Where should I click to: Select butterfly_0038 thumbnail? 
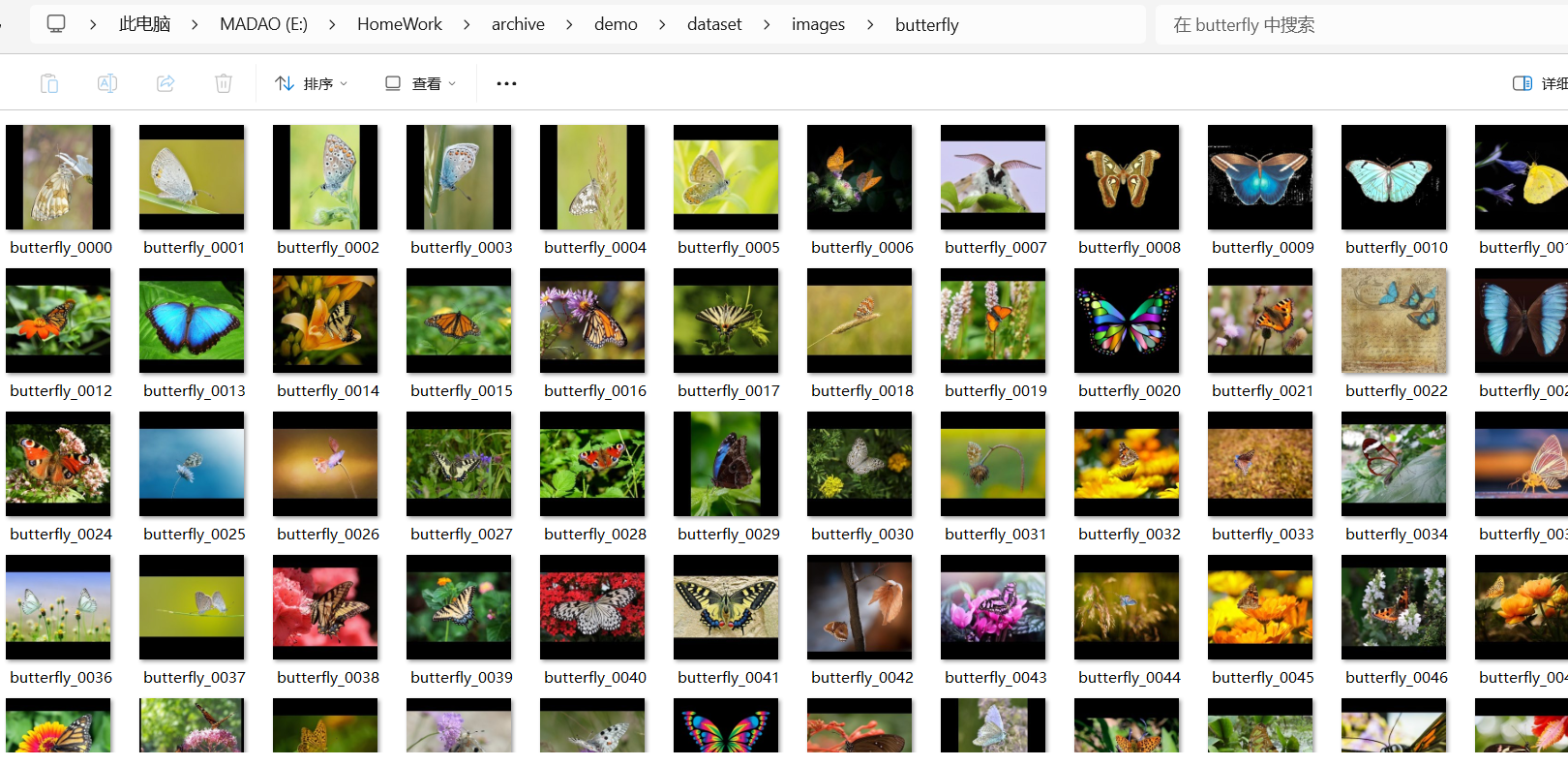click(325, 607)
